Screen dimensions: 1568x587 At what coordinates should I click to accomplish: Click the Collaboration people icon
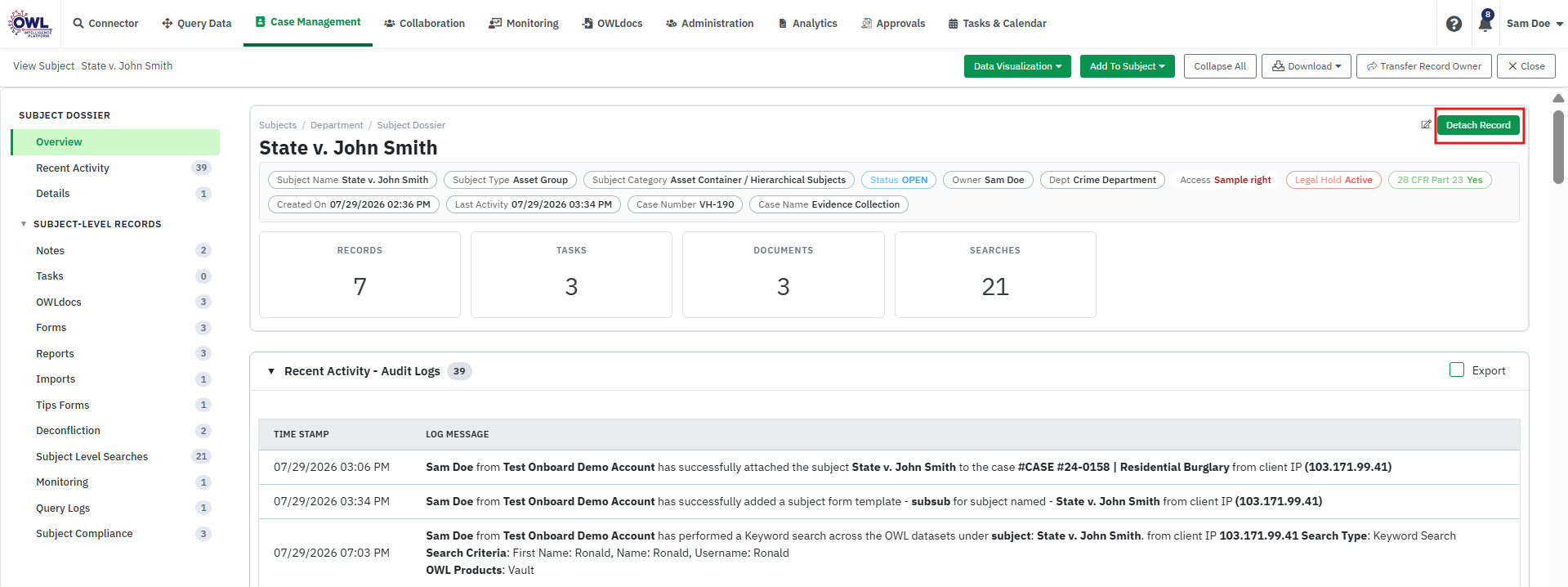click(390, 24)
